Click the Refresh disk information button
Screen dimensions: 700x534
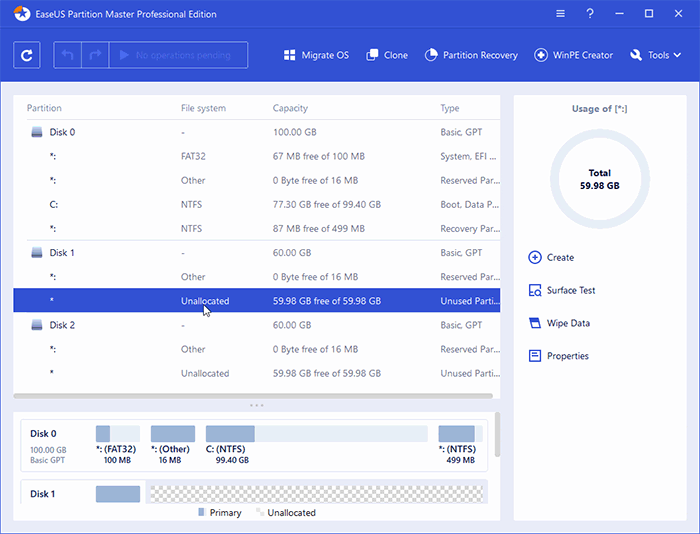28,55
